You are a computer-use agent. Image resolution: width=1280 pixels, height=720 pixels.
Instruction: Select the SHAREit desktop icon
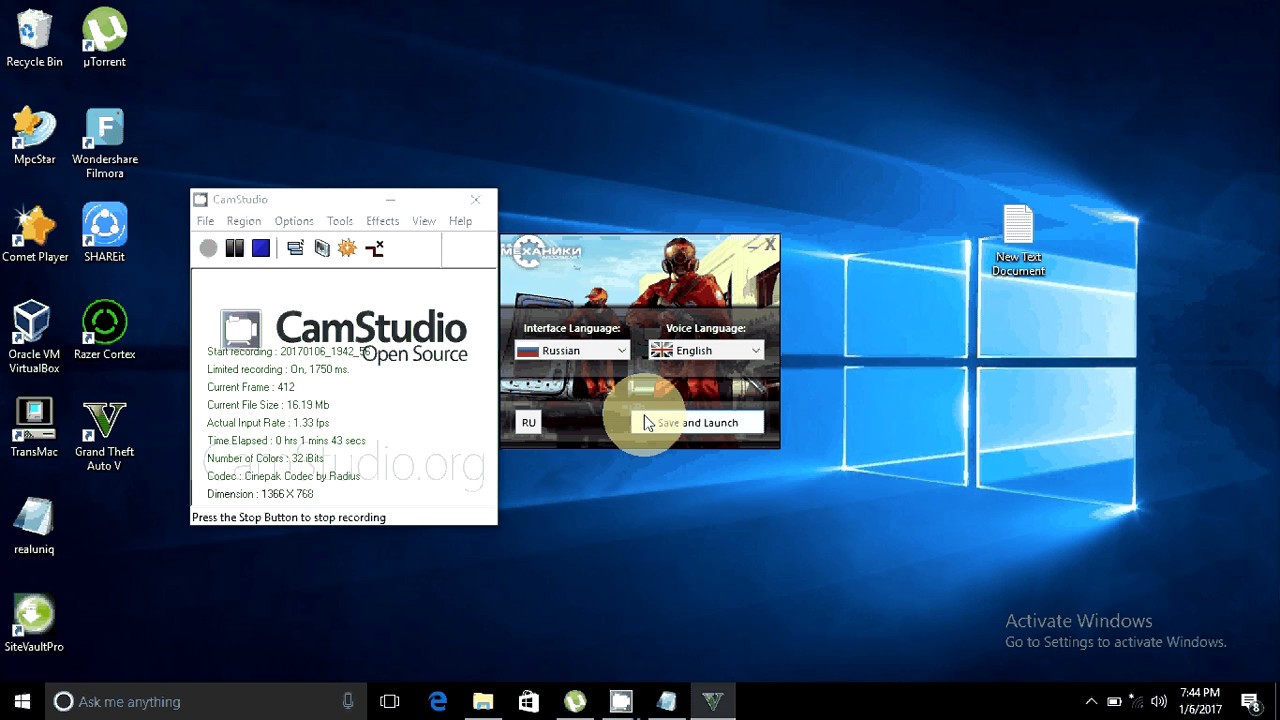[104, 234]
